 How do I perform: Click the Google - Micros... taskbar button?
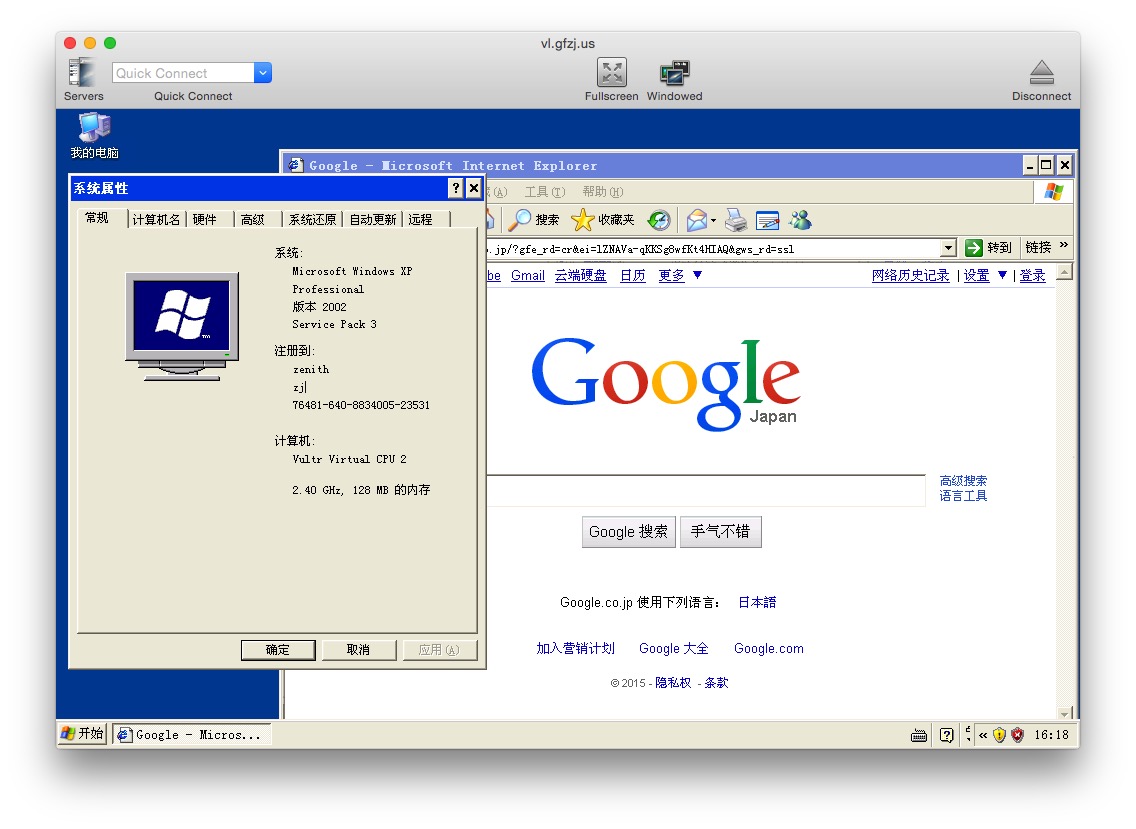coord(191,735)
